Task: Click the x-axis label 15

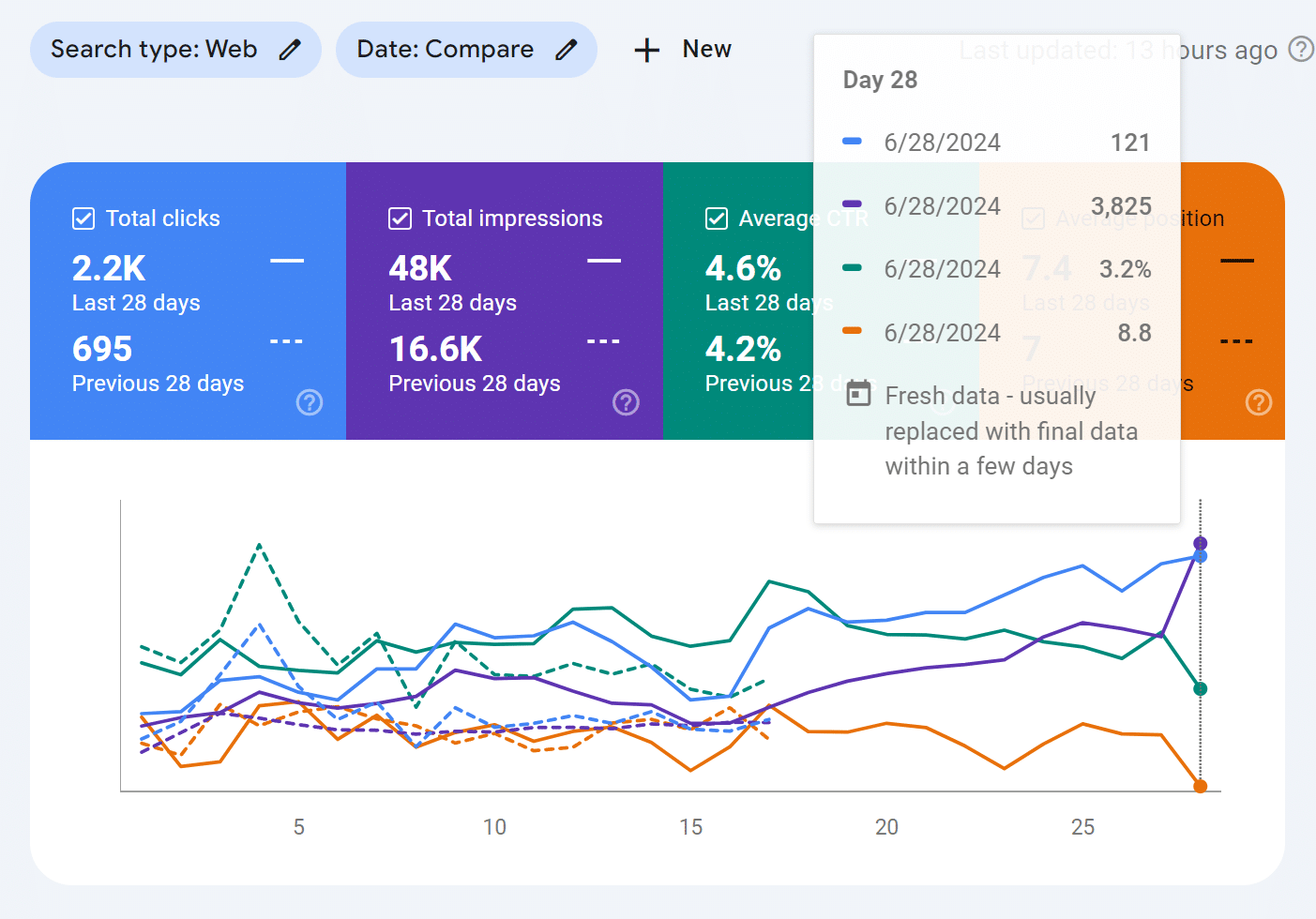Action: [690, 827]
